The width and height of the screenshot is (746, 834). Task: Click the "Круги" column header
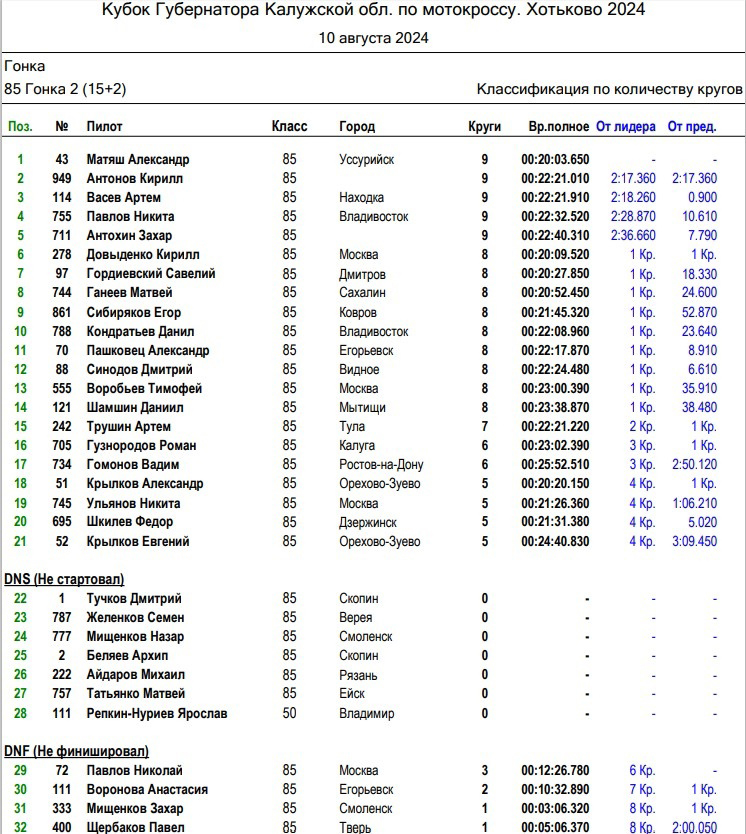point(484,127)
